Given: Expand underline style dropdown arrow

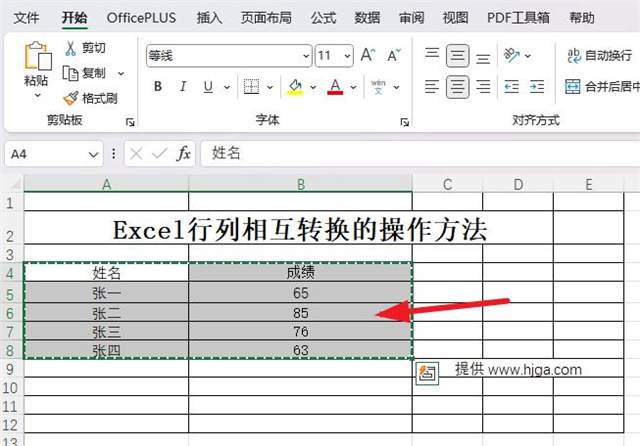Looking at the screenshot, I should [x=227, y=87].
